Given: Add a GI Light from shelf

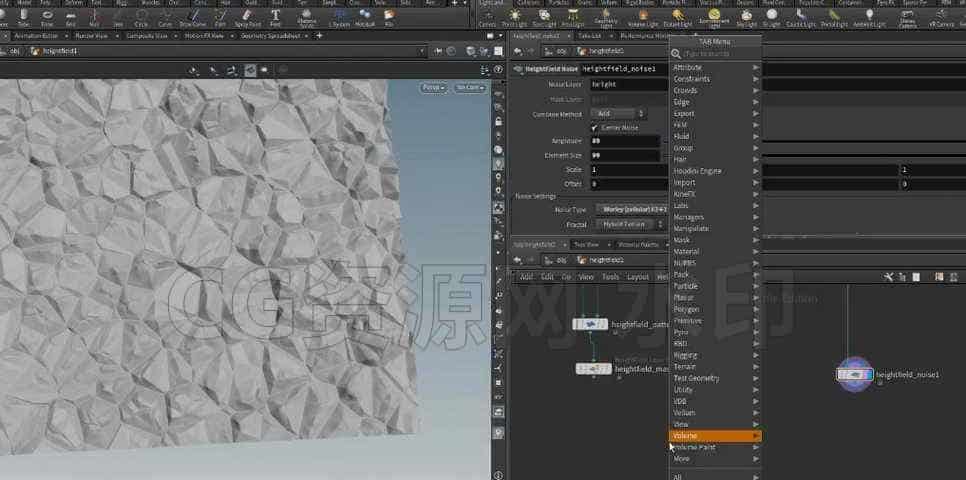Looking at the screenshot, I should coord(771,17).
